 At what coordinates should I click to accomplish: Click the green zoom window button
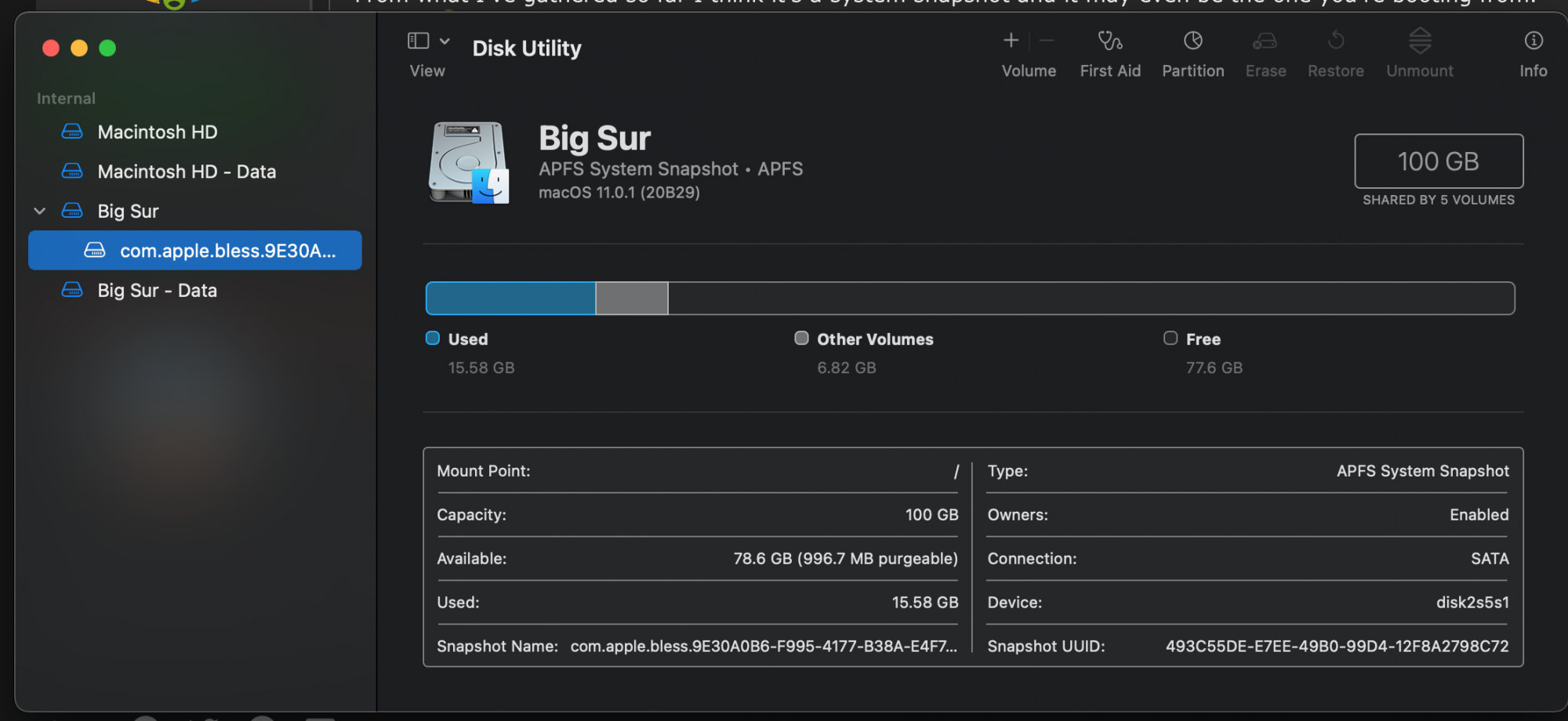[x=107, y=49]
